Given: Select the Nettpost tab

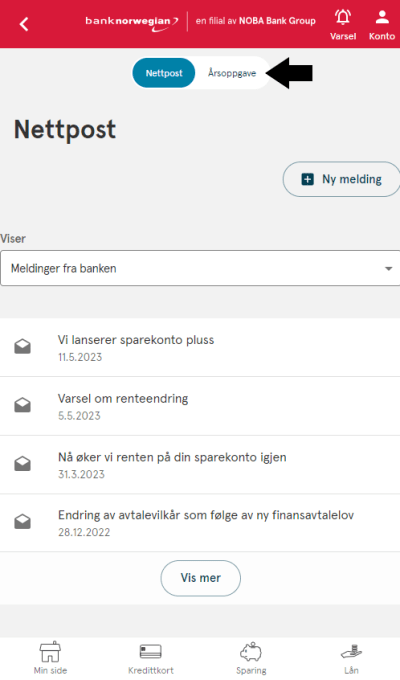Looking at the screenshot, I should click(164, 73).
